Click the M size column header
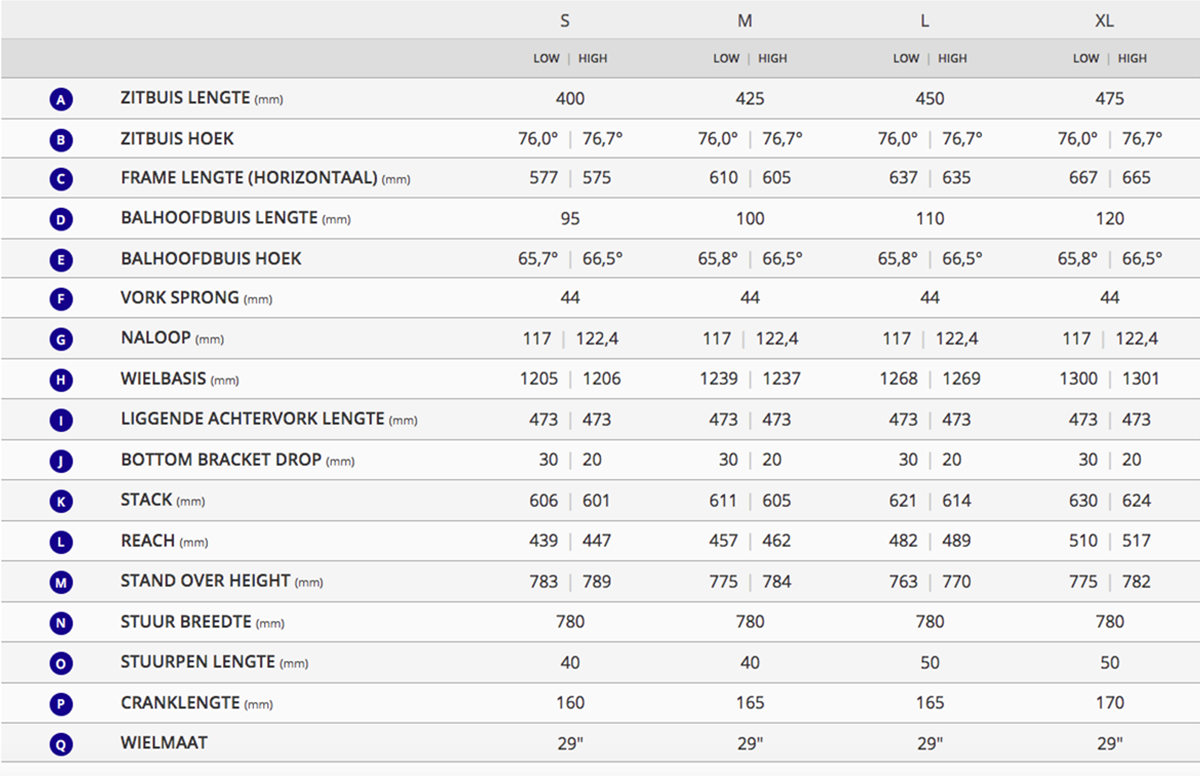 pos(745,21)
